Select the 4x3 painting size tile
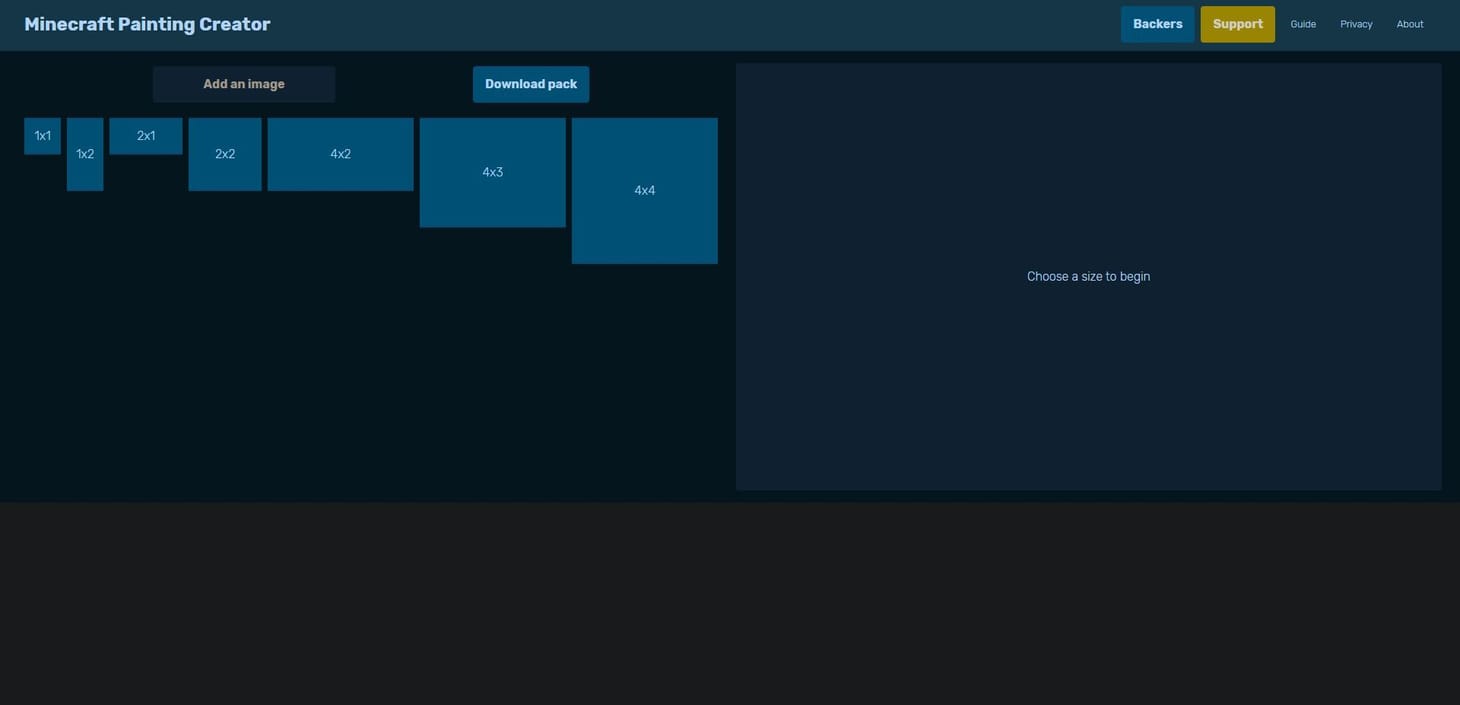The image size is (1460, 705). [492, 172]
